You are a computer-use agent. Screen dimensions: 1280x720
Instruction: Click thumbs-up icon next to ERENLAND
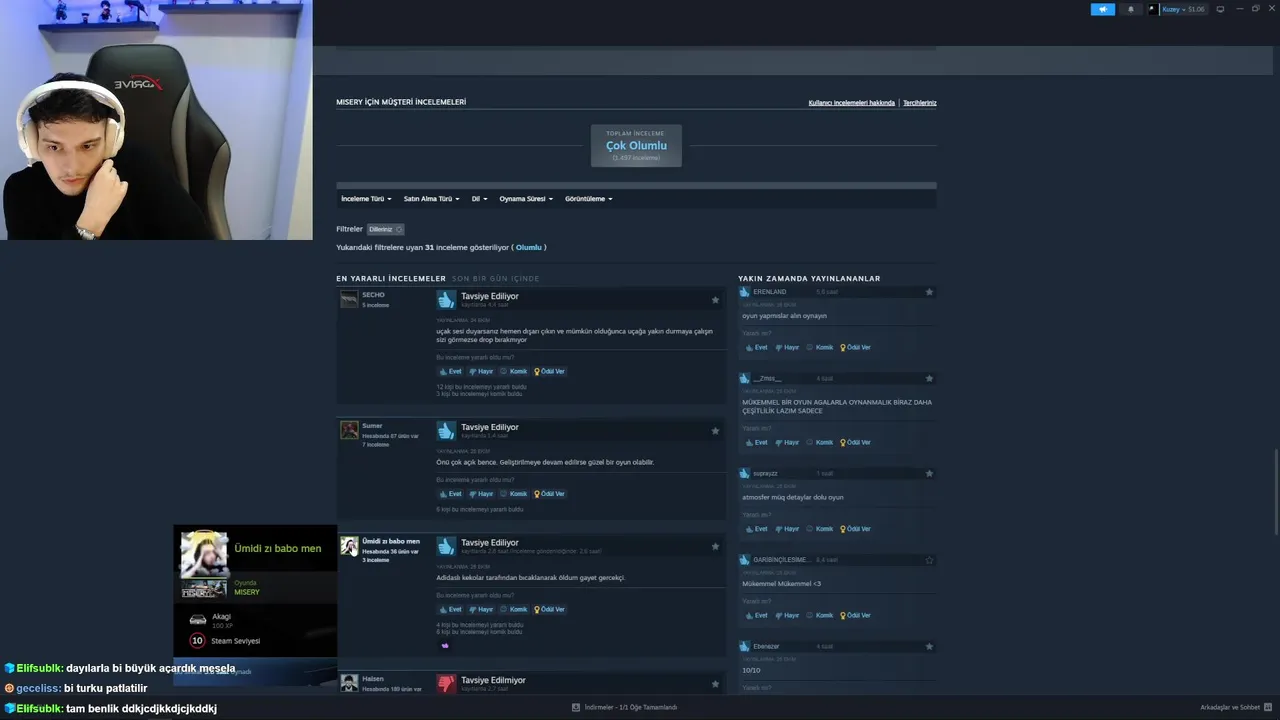744,292
